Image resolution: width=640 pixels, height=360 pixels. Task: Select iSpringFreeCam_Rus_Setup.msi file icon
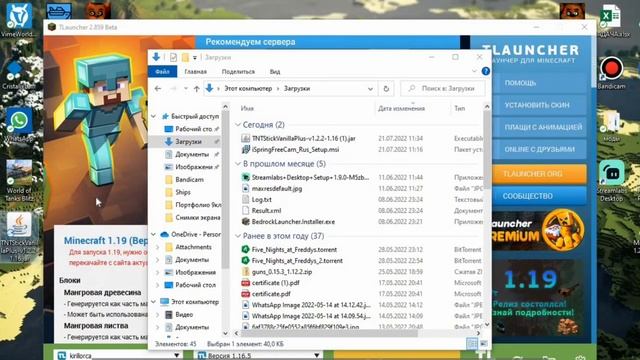245,149
